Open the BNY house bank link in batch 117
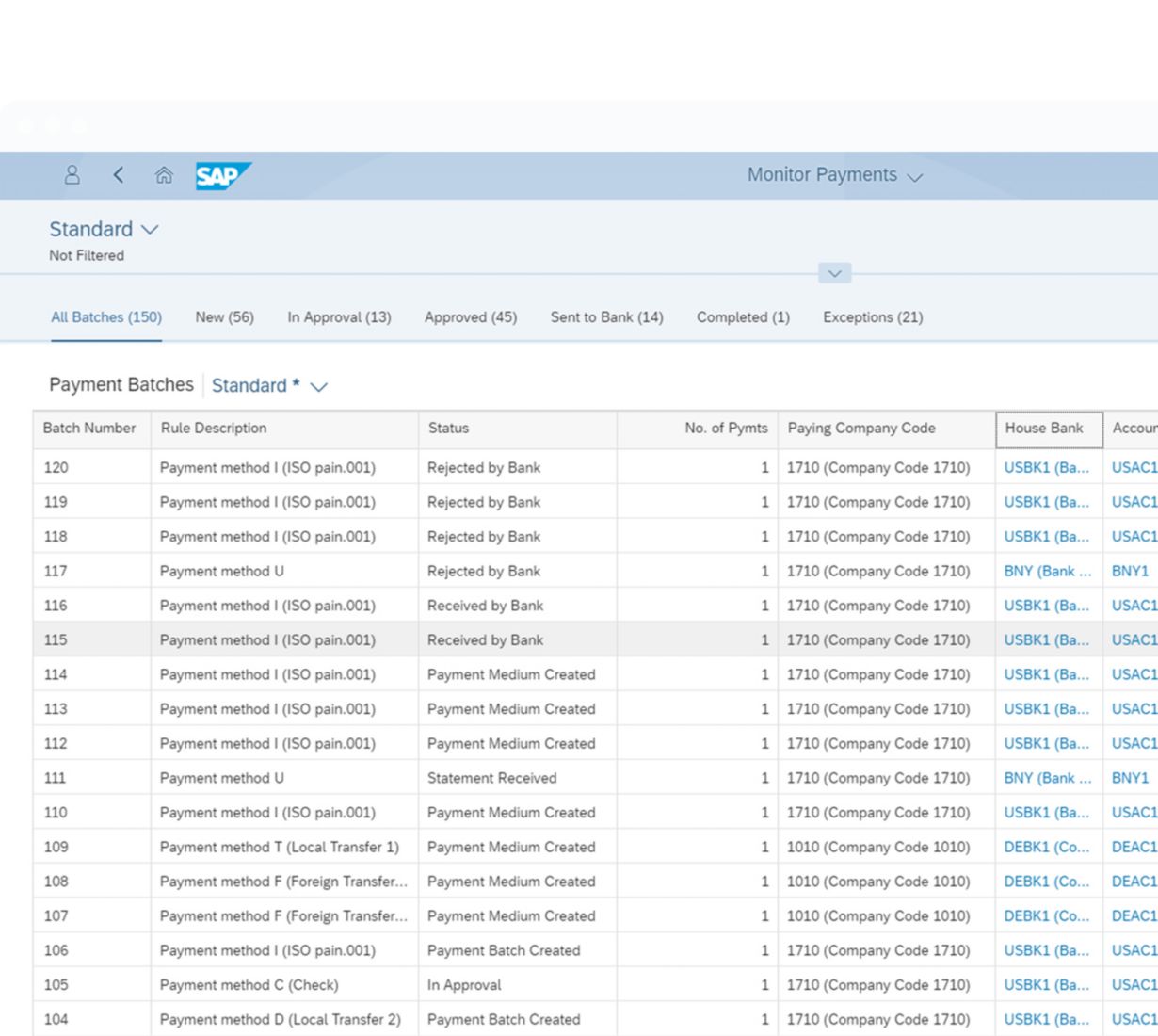This screenshot has height=1036, width=1158. [1047, 572]
